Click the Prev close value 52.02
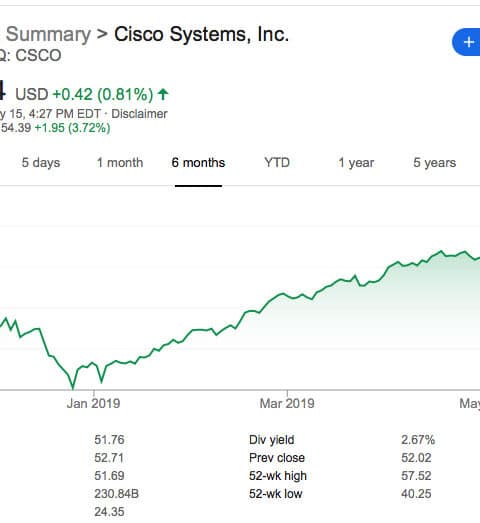Image resolution: width=480 pixels, height=523 pixels. (x=416, y=458)
